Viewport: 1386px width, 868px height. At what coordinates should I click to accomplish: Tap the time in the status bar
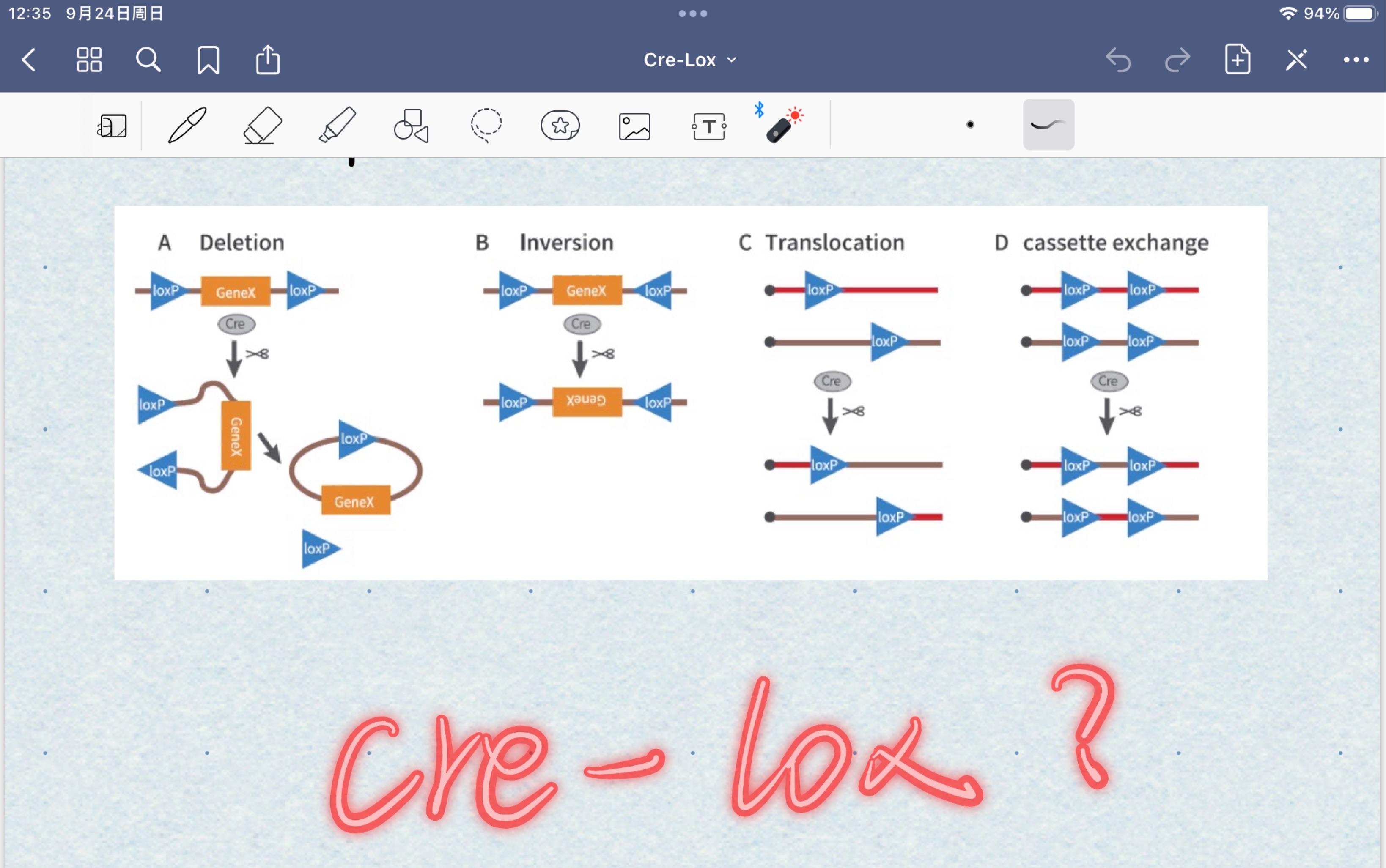tap(30, 13)
